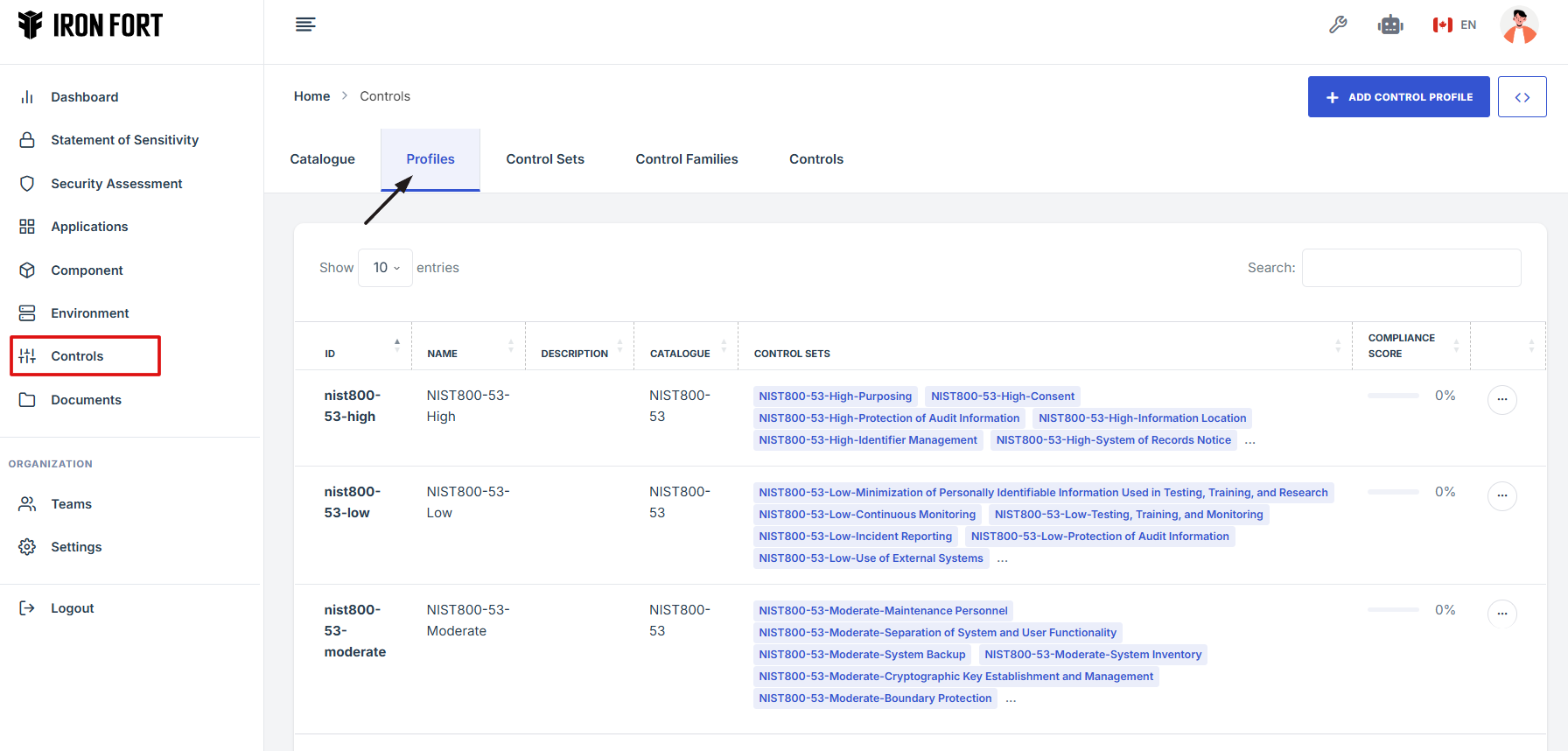Open Dashboard from the sidebar

[x=84, y=97]
